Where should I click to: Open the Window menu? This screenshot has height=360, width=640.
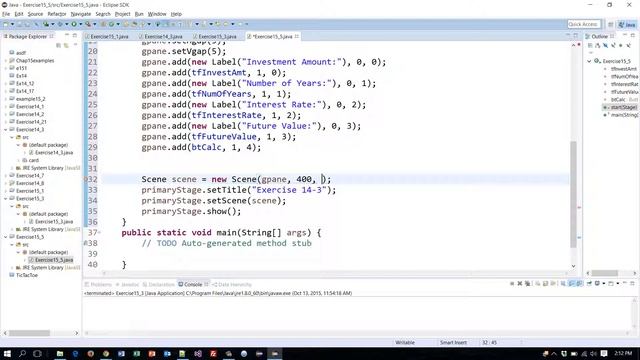[x=157, y=14]
